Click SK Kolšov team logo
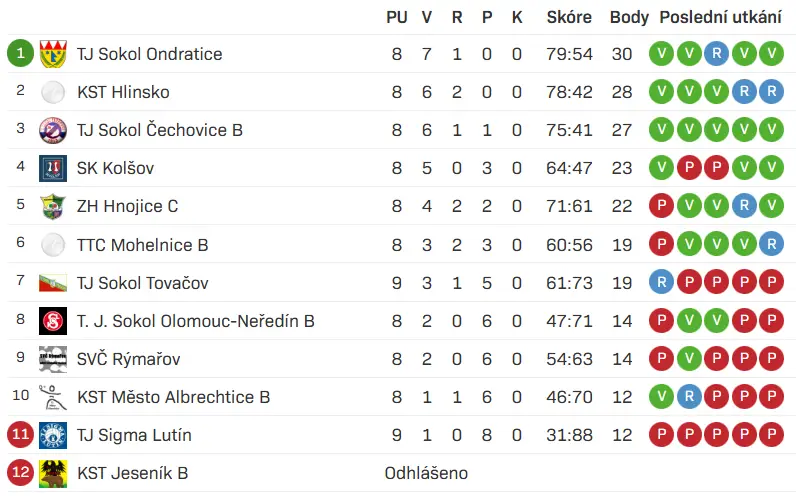796x496 pixels. point(53,168)
